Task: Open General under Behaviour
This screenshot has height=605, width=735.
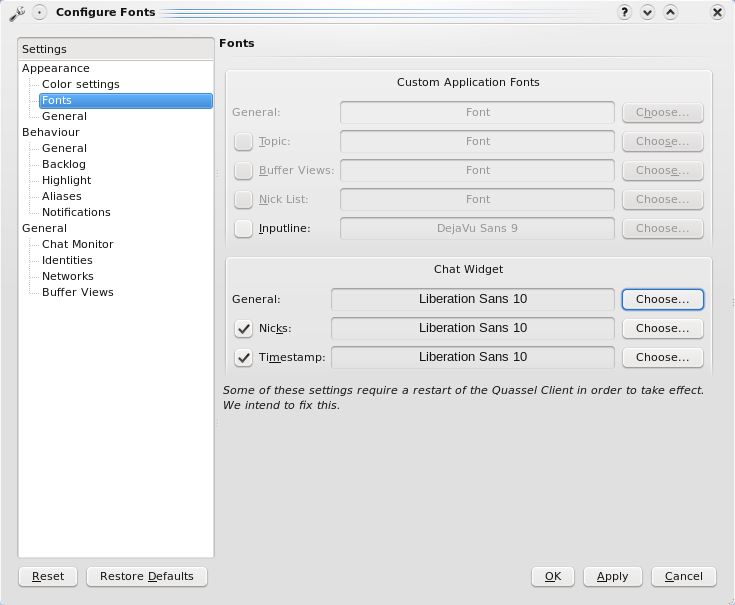Action: pos(64,148)
